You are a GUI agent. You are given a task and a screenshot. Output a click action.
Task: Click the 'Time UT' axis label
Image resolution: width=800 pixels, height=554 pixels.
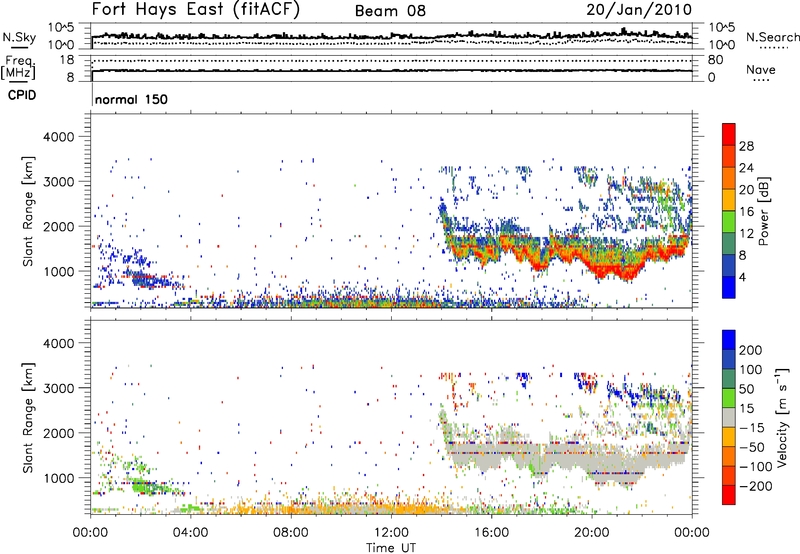(x=391, y=547)
